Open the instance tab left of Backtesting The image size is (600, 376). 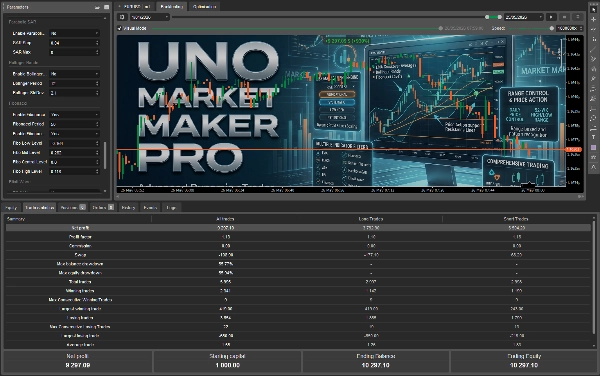pos(135,7)
